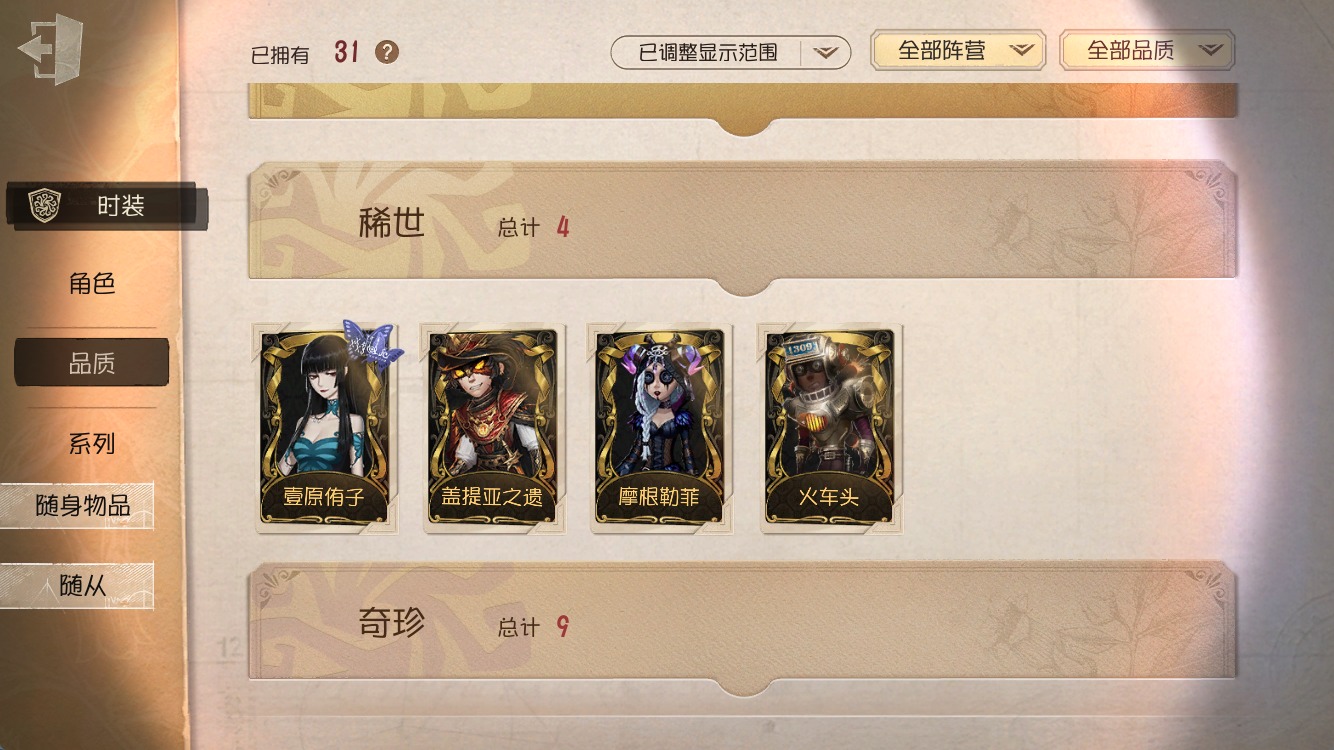Open the question mark help icon
1334x750 pixels.
click(387, 52)
